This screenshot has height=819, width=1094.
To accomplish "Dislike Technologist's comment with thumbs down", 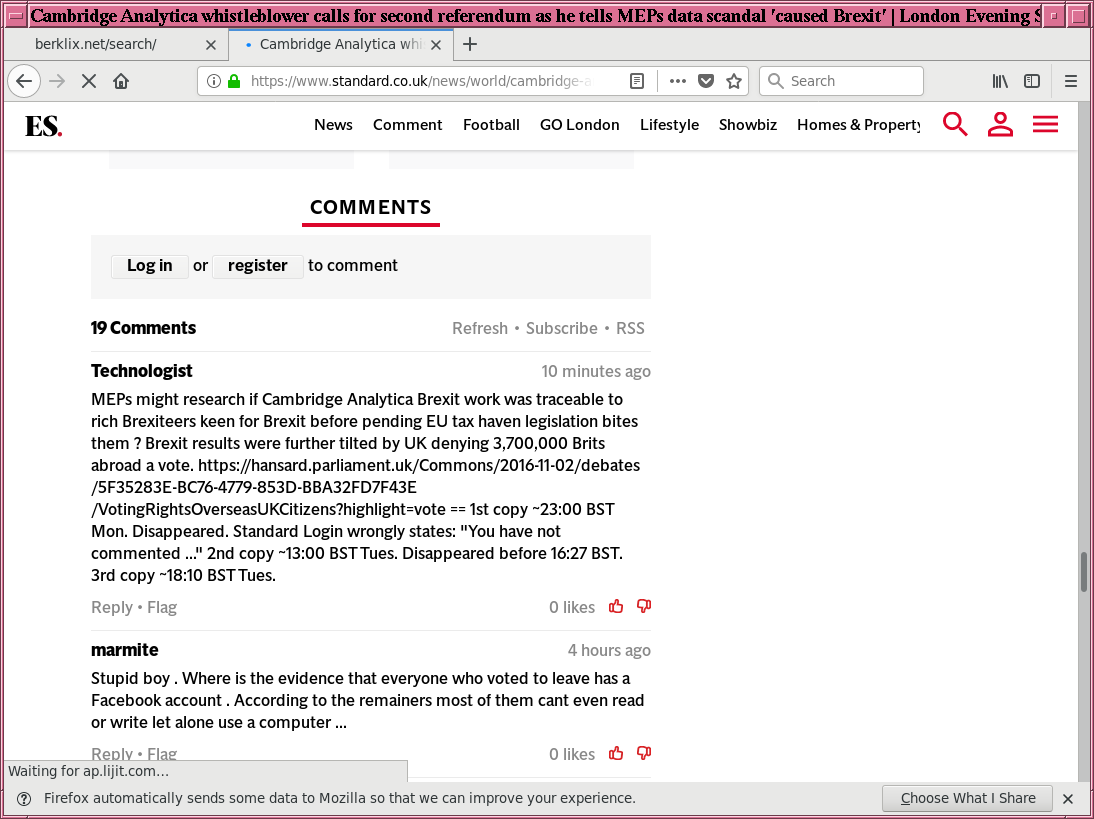I will [x=644, y=606].
